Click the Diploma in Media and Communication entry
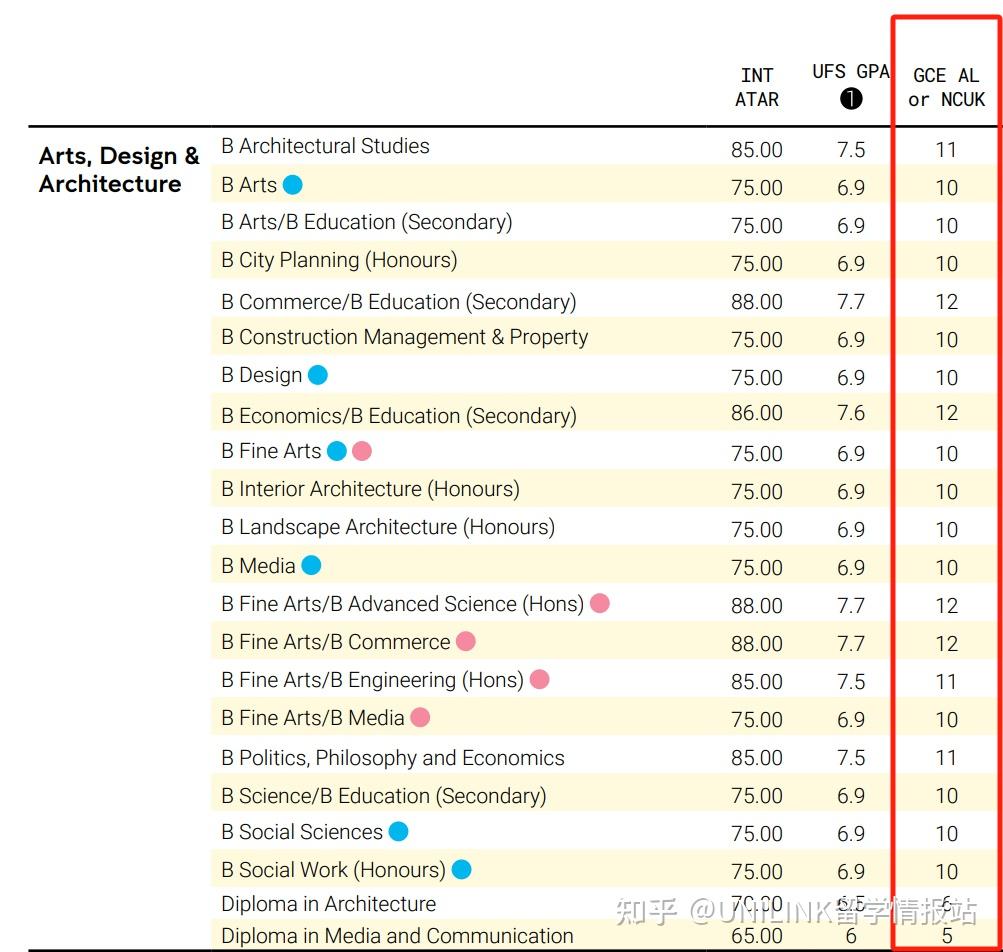 point(397,937)
